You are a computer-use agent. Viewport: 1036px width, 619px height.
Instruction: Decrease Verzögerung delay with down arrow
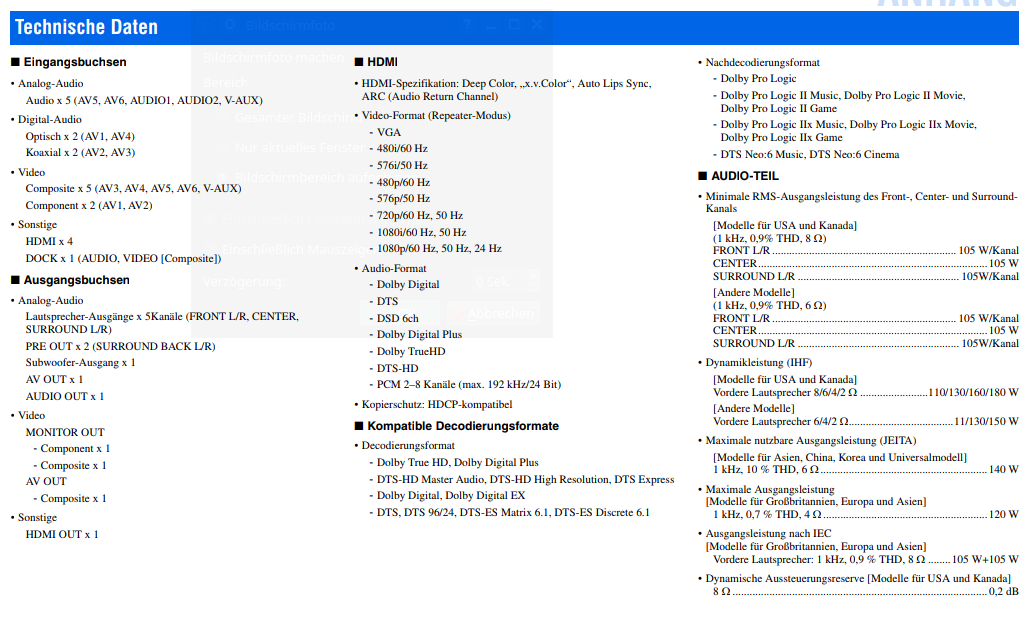[x=533, y=288]
